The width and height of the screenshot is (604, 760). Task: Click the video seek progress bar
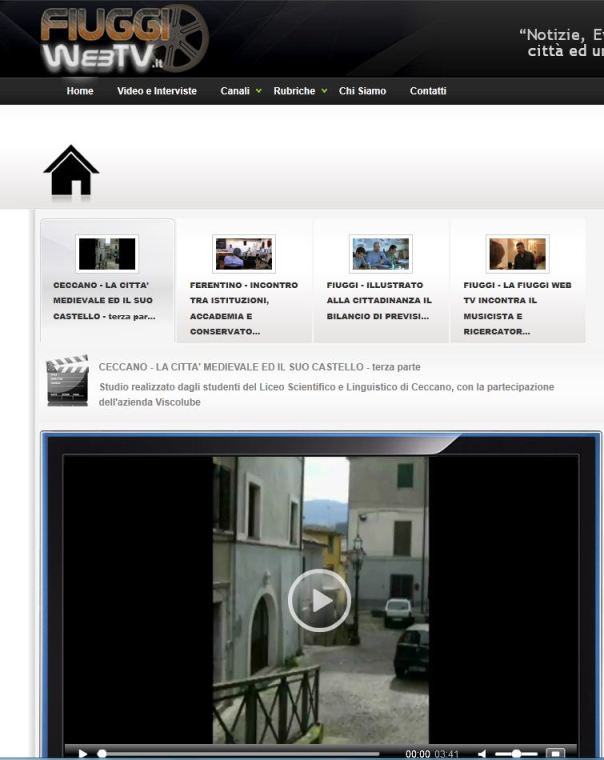point(240,753)
